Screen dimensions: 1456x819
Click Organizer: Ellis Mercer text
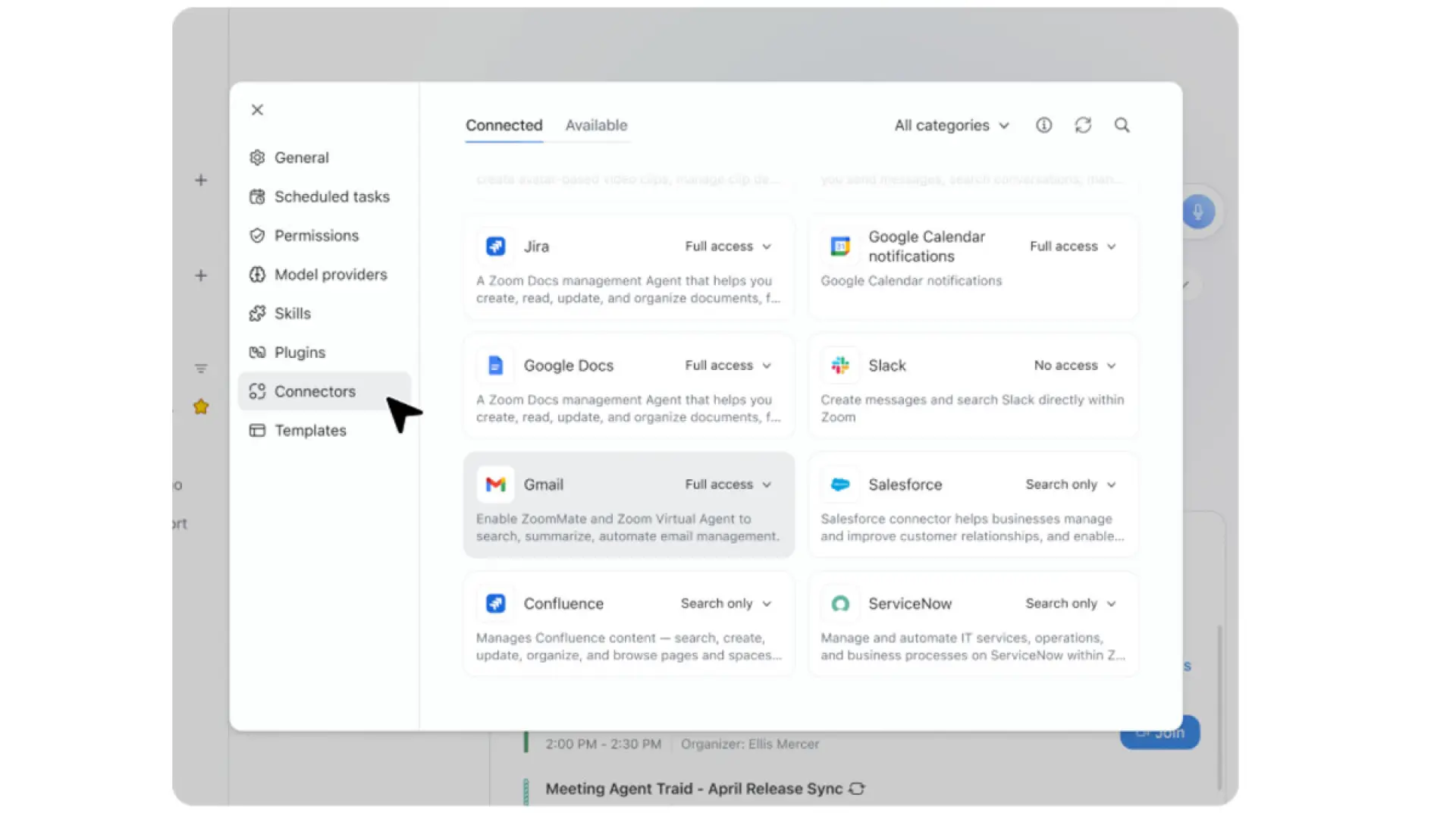(750, 745)
